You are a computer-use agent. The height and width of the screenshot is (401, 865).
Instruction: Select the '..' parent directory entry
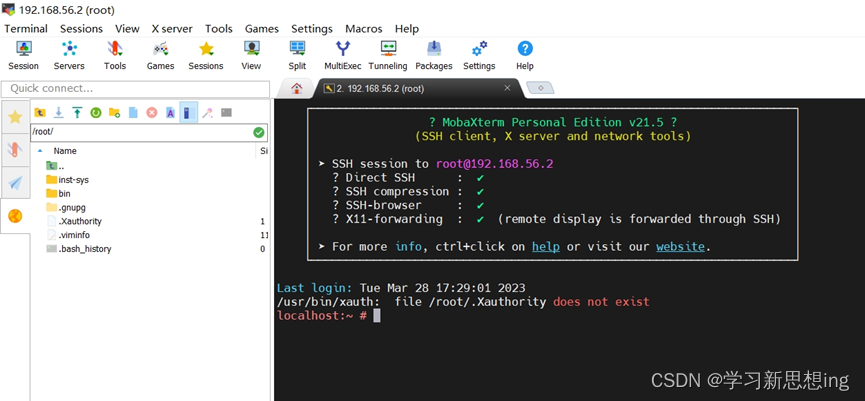point(55,166)
